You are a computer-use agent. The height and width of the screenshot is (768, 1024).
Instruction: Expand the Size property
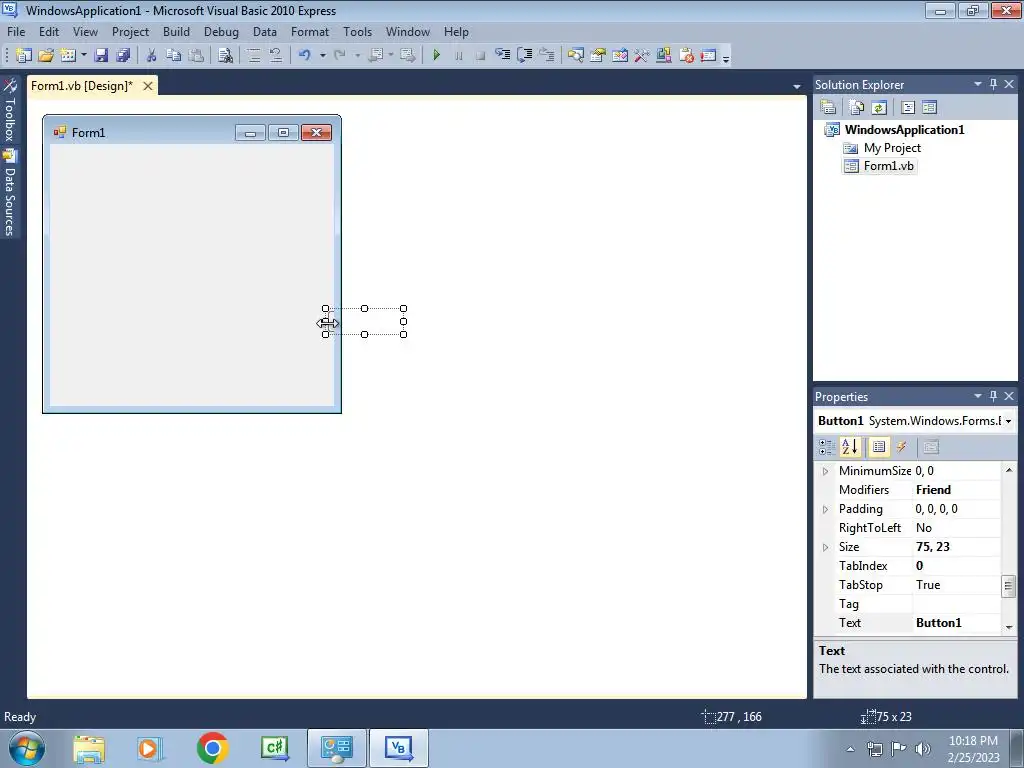(825, 547)
